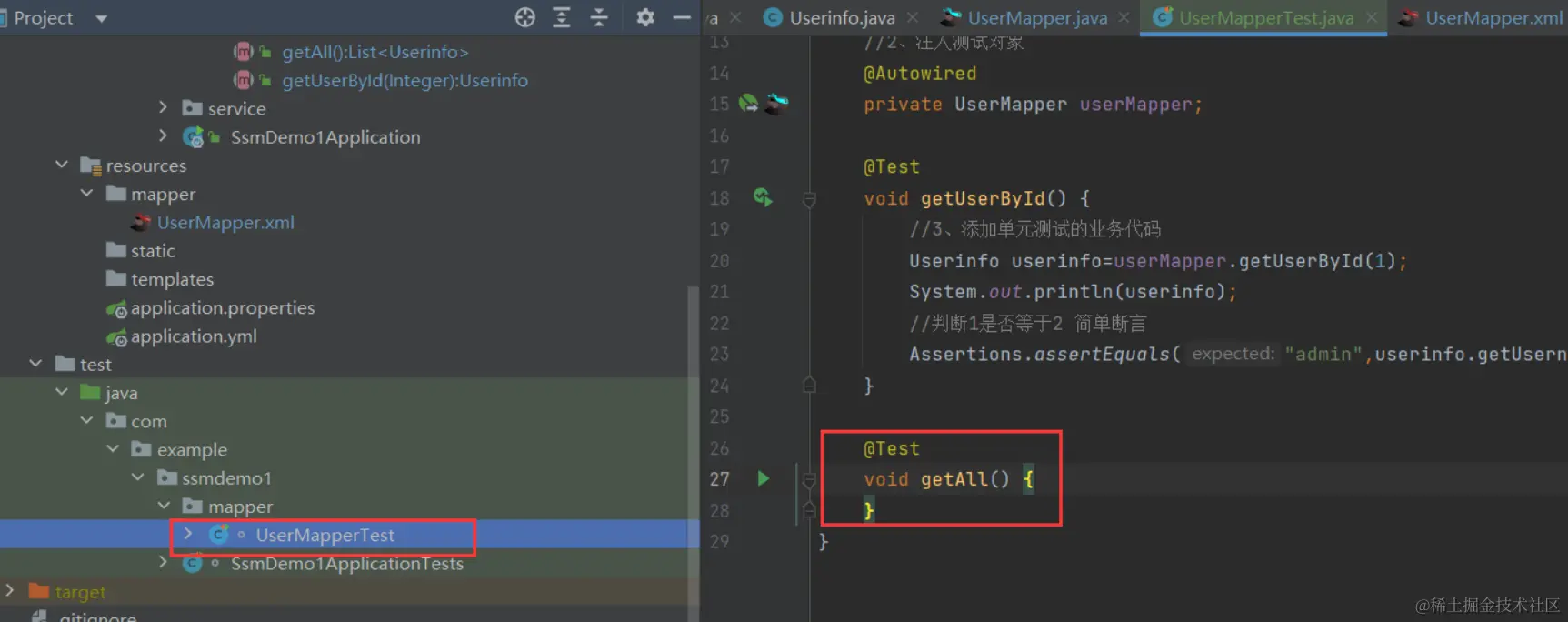Image resolution: width=1568 pixels, height=622 pixels.
Task: Click the UserMapper.xml MyBatis file icon
Action: [141, 222]
